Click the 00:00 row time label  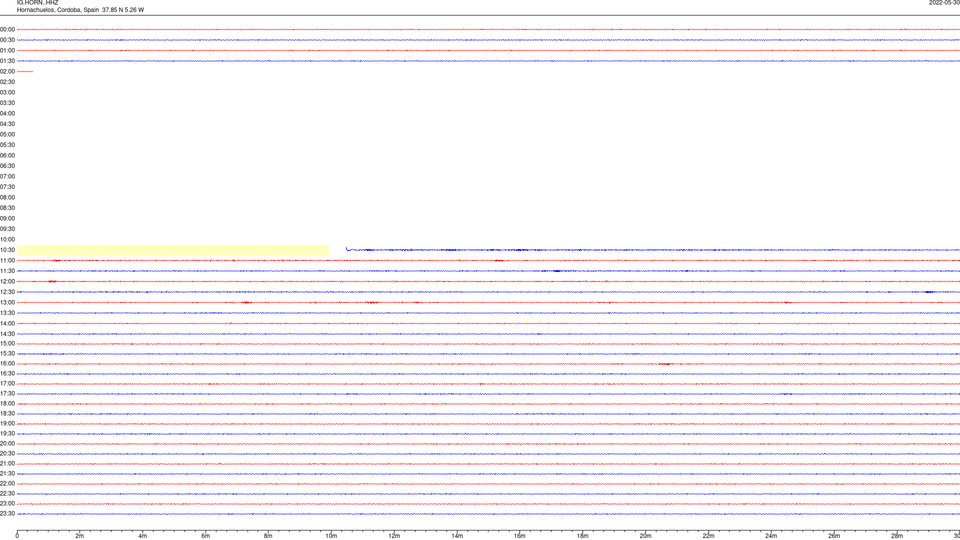tap(7, 29)
